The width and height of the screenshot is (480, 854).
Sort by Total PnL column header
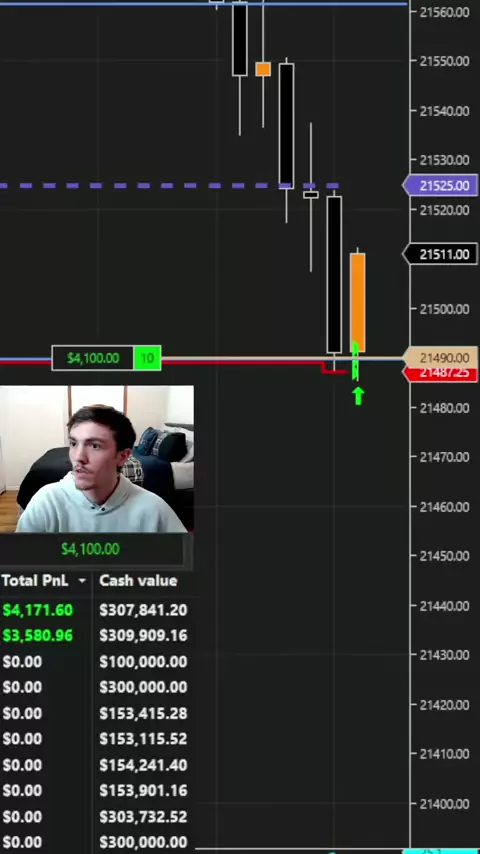tap(35, 581)
